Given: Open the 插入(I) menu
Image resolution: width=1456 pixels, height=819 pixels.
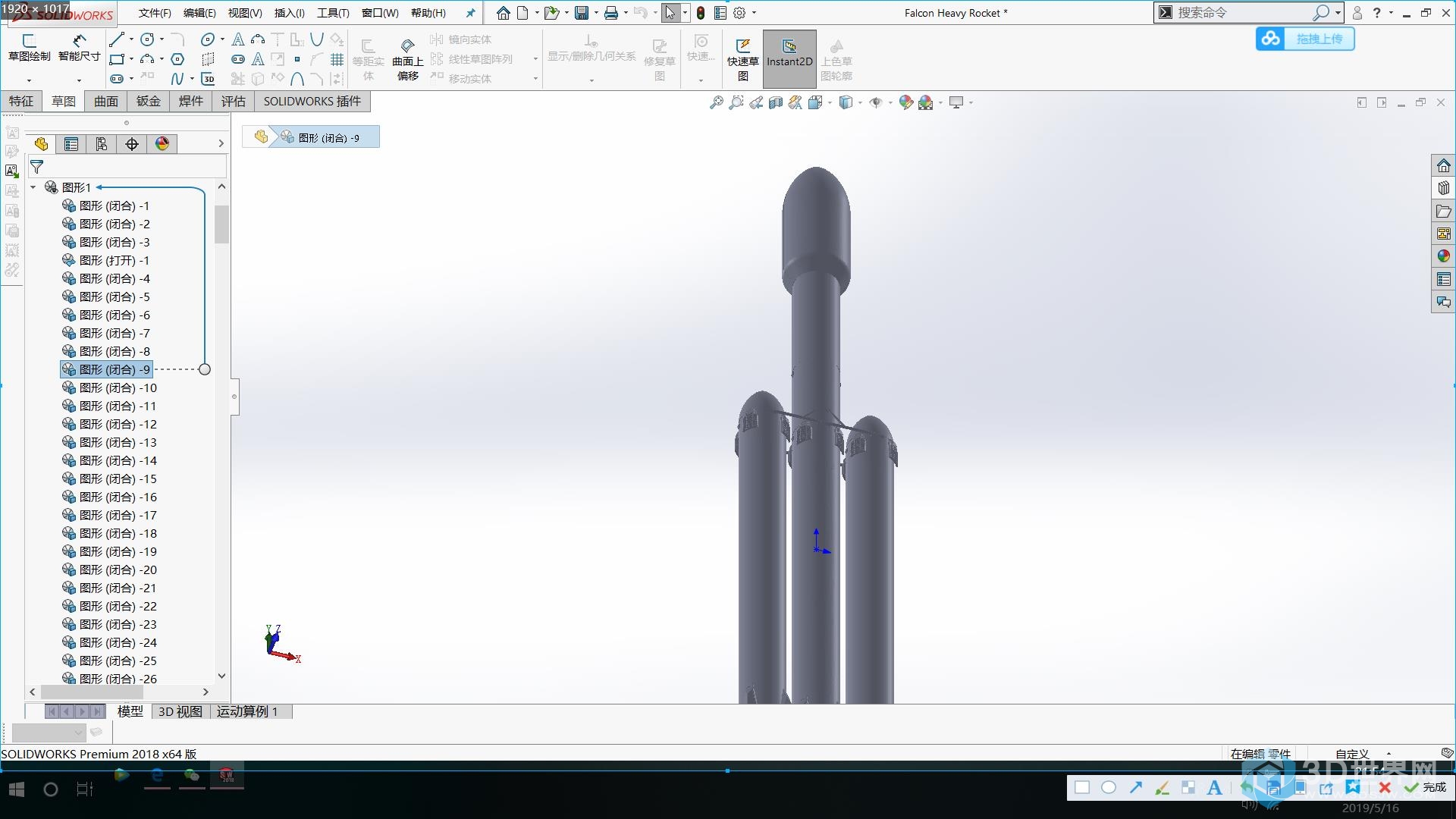Looking at the screenshot, I should tap(289, 13).
